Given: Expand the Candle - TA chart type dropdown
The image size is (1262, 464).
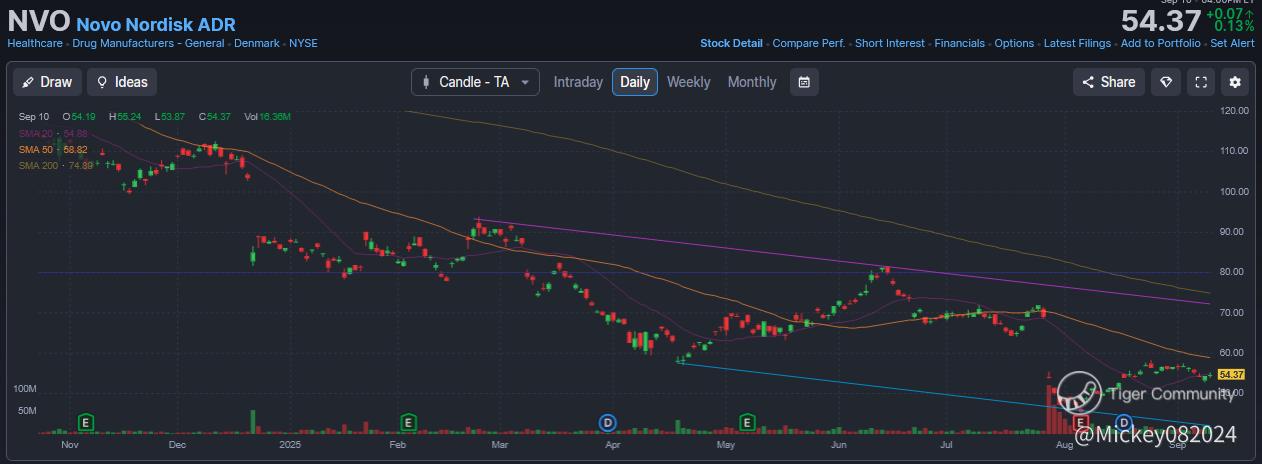Looking at the screenshot, I should 475,82.
